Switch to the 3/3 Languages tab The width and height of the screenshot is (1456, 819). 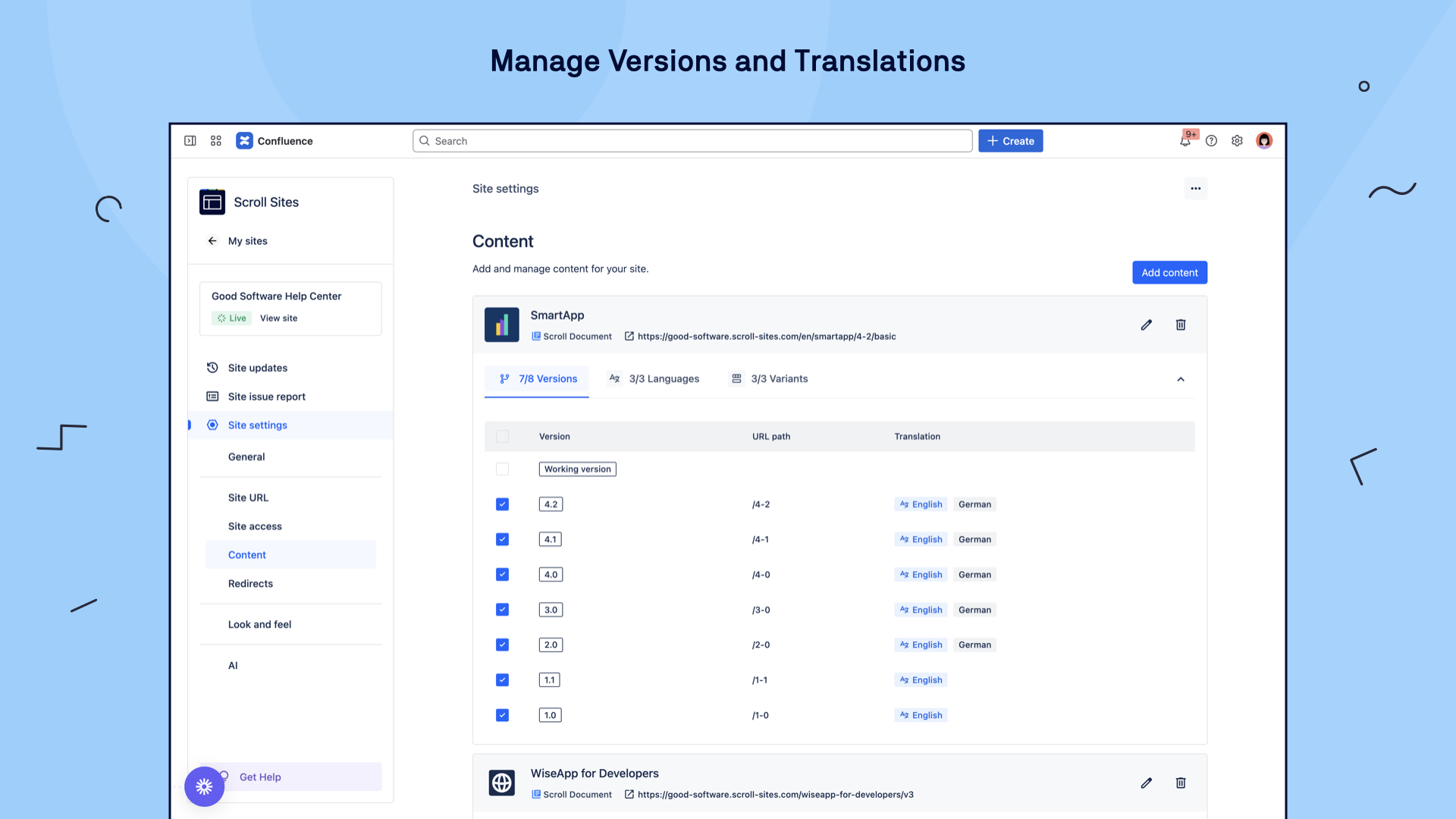[x=654, y=379]
